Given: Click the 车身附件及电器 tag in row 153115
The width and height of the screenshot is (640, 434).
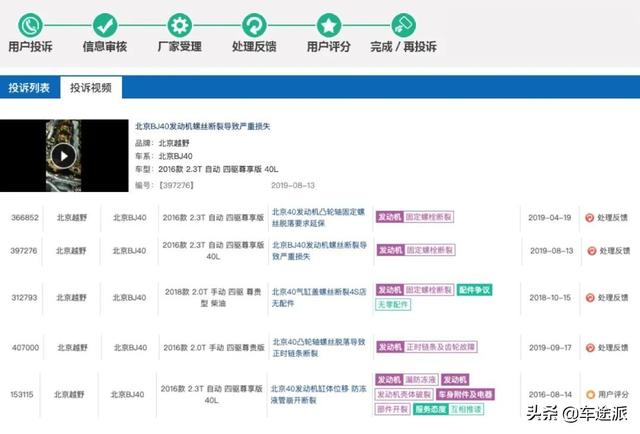Looking at the screenshot, I should tap(465, 394).
